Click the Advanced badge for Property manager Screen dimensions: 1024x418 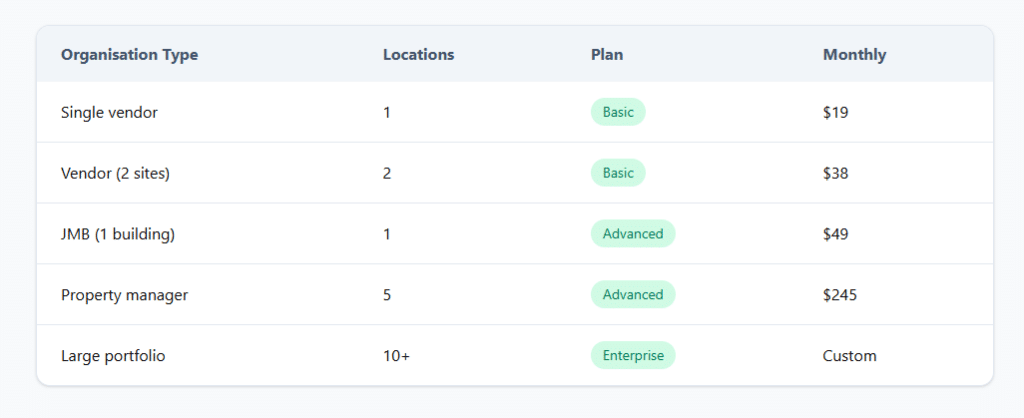pyautogui.click(x=633, y=295)
